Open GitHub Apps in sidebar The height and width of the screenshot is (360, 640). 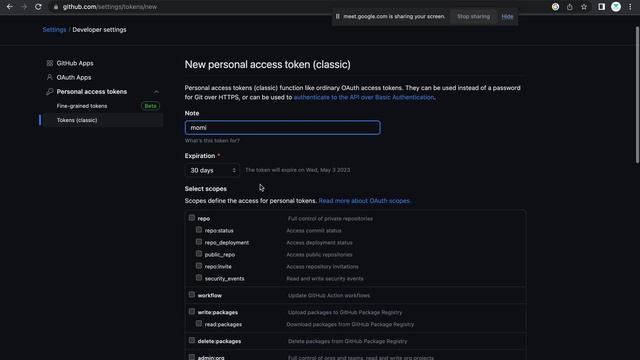coord(75,63)
